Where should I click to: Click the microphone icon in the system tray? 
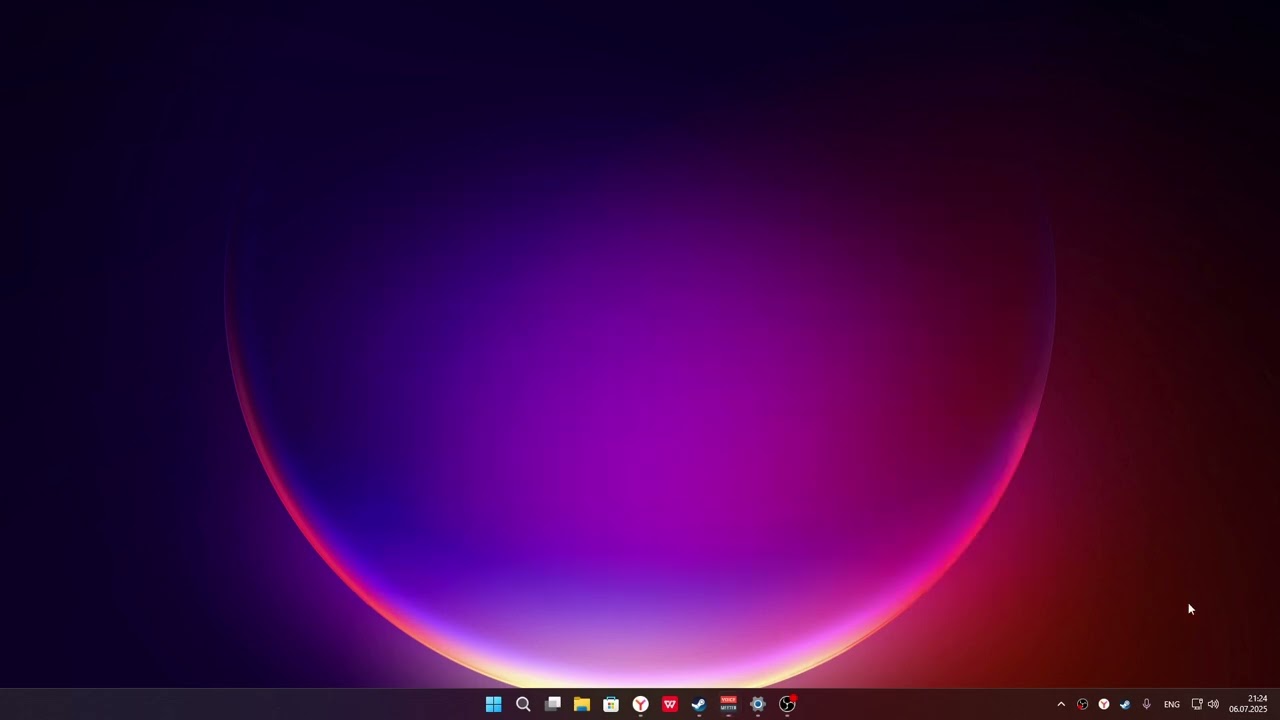(1146, 704)
